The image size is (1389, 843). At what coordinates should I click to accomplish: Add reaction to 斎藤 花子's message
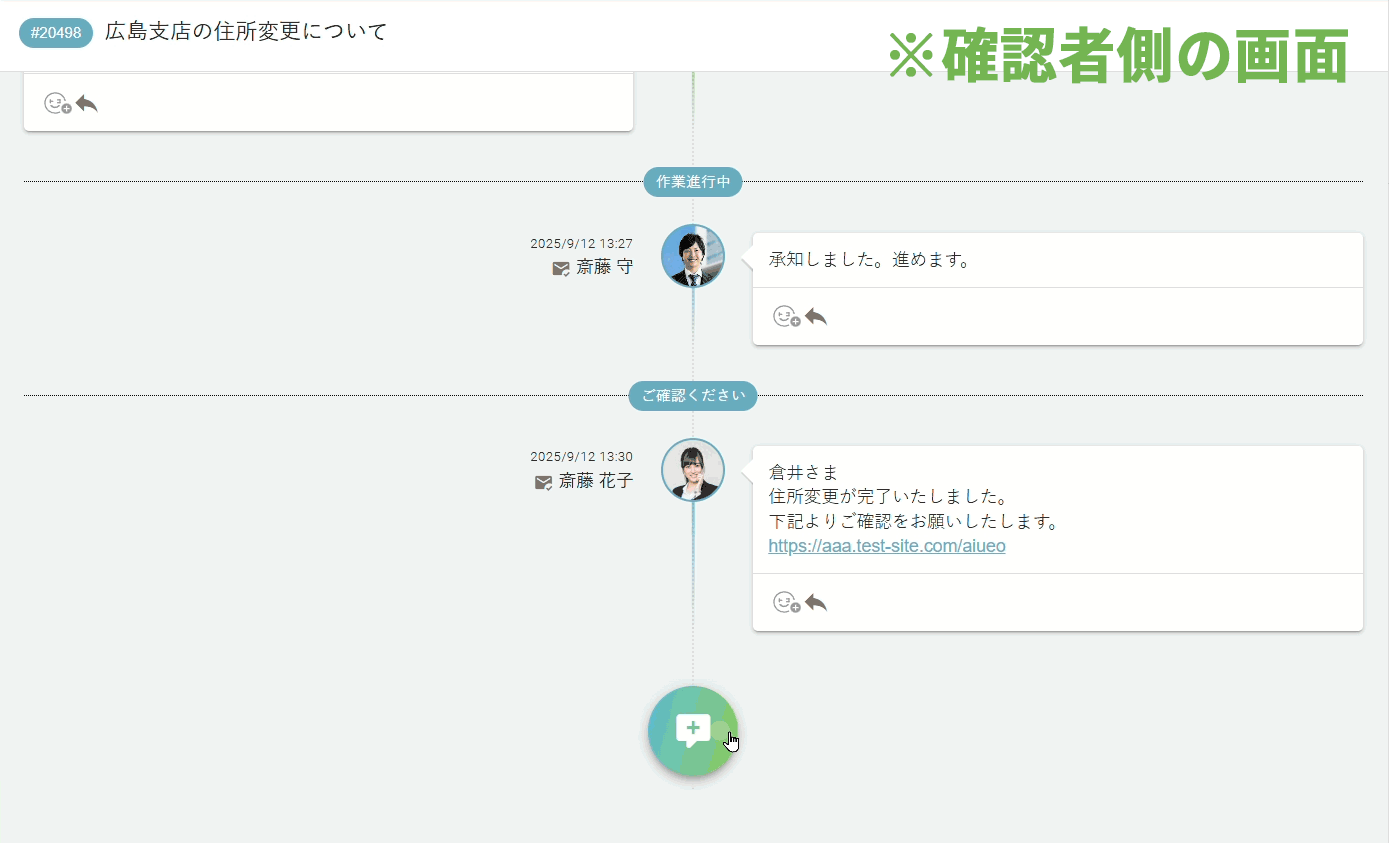click(786, 603)
